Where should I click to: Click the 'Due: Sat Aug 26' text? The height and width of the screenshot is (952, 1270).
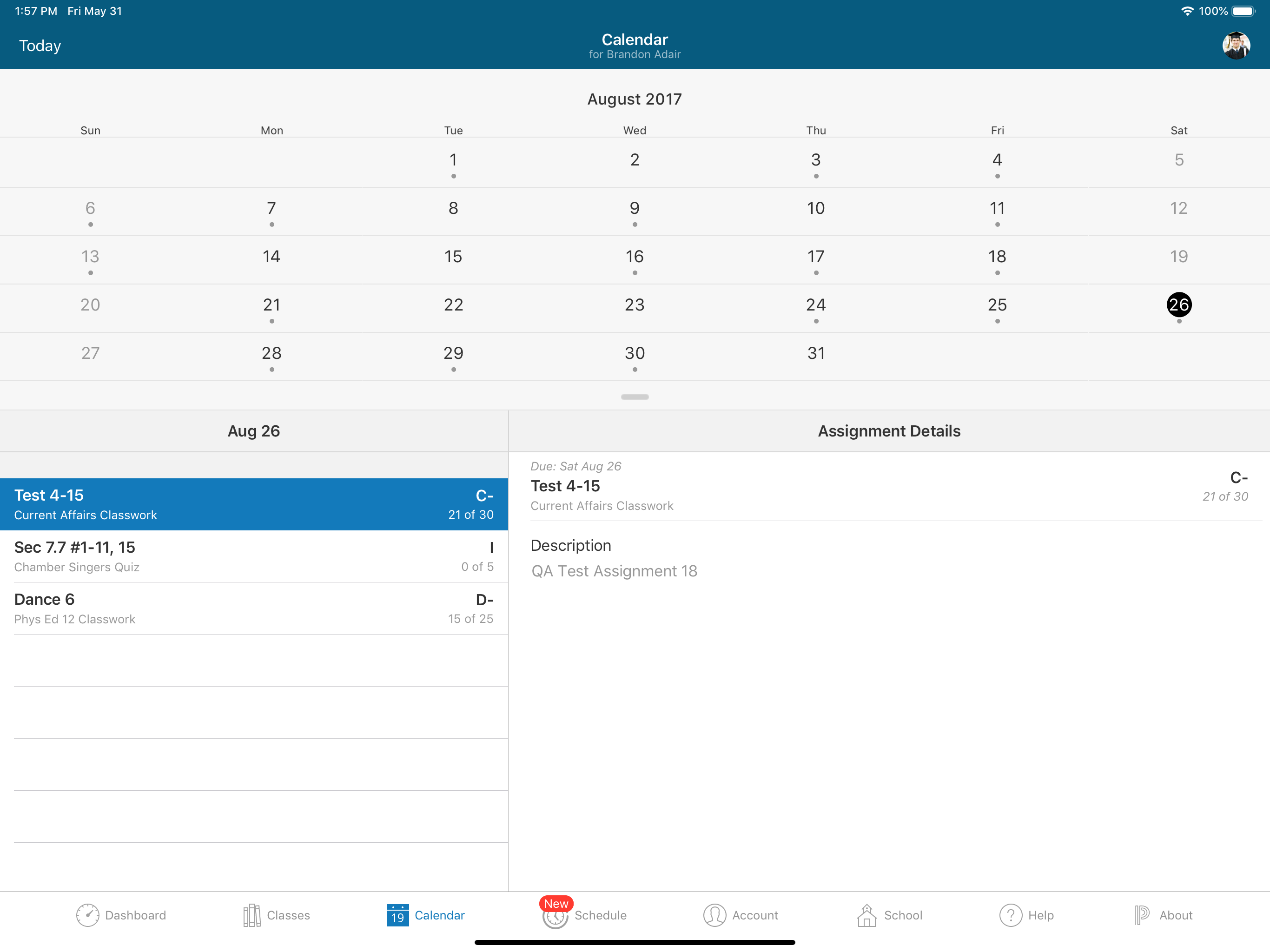click(575, 466)
